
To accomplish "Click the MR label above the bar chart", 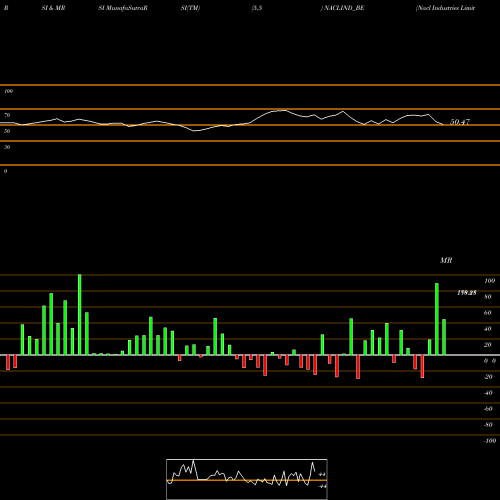I will [x=446, y=260].
